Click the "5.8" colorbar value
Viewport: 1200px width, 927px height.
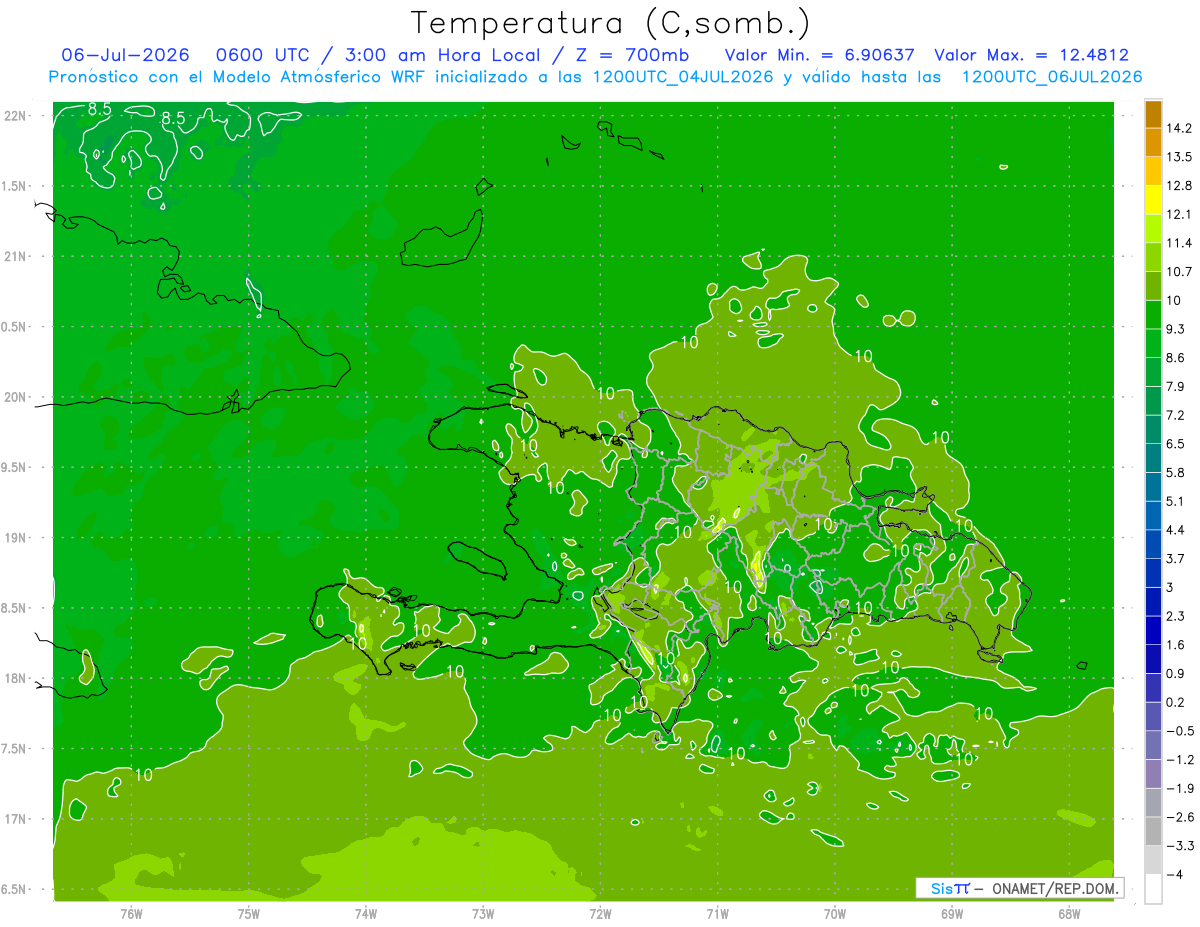coord(1176,472)
